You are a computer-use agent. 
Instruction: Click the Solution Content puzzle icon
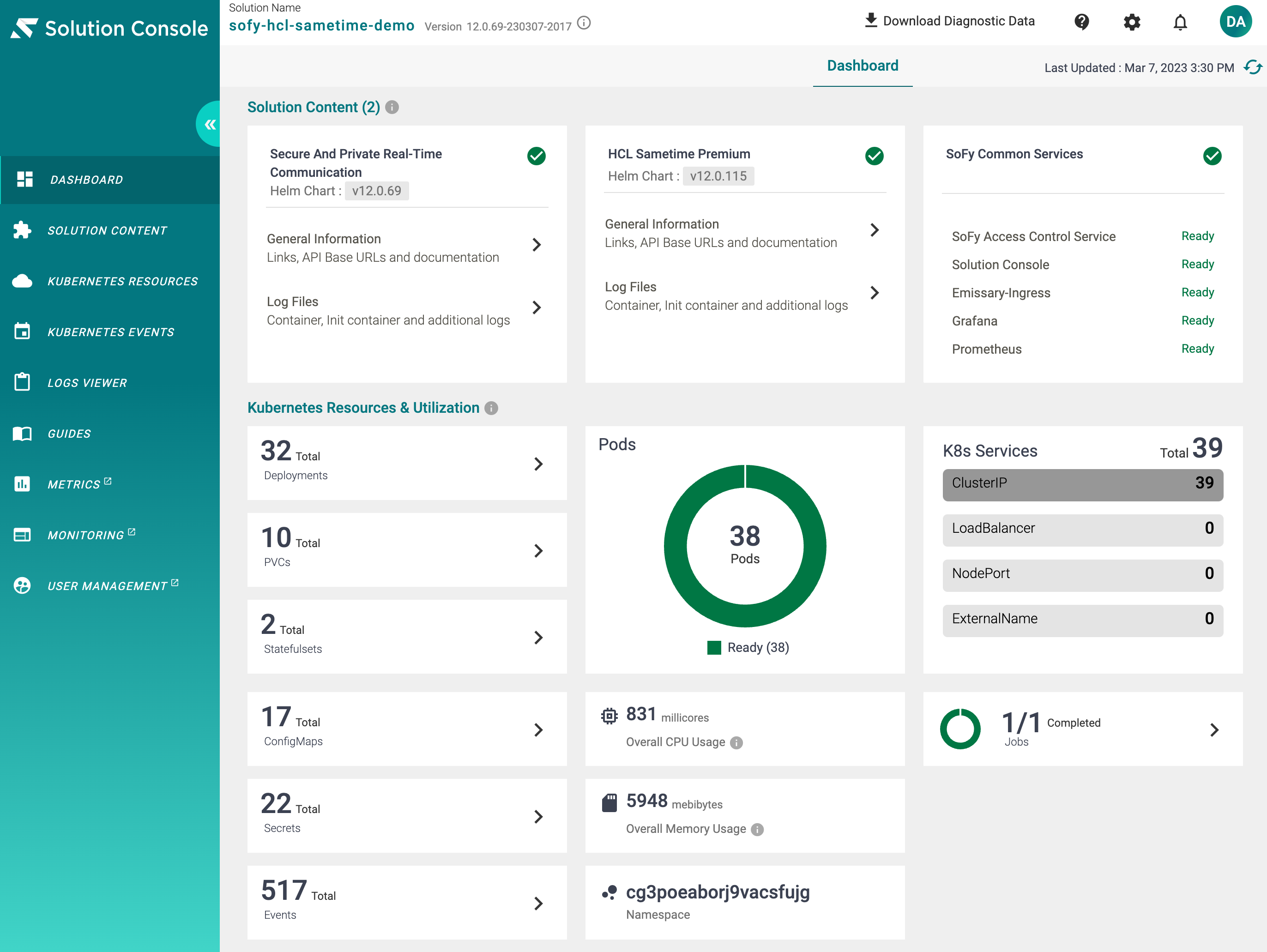tap(22, 230)
